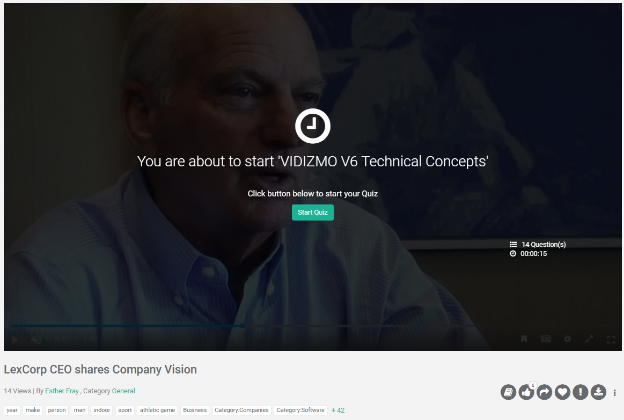Screen dimensions: 624x420
Task: Like the video with thumbs-up icon
Action: click(x=526, y=392)
